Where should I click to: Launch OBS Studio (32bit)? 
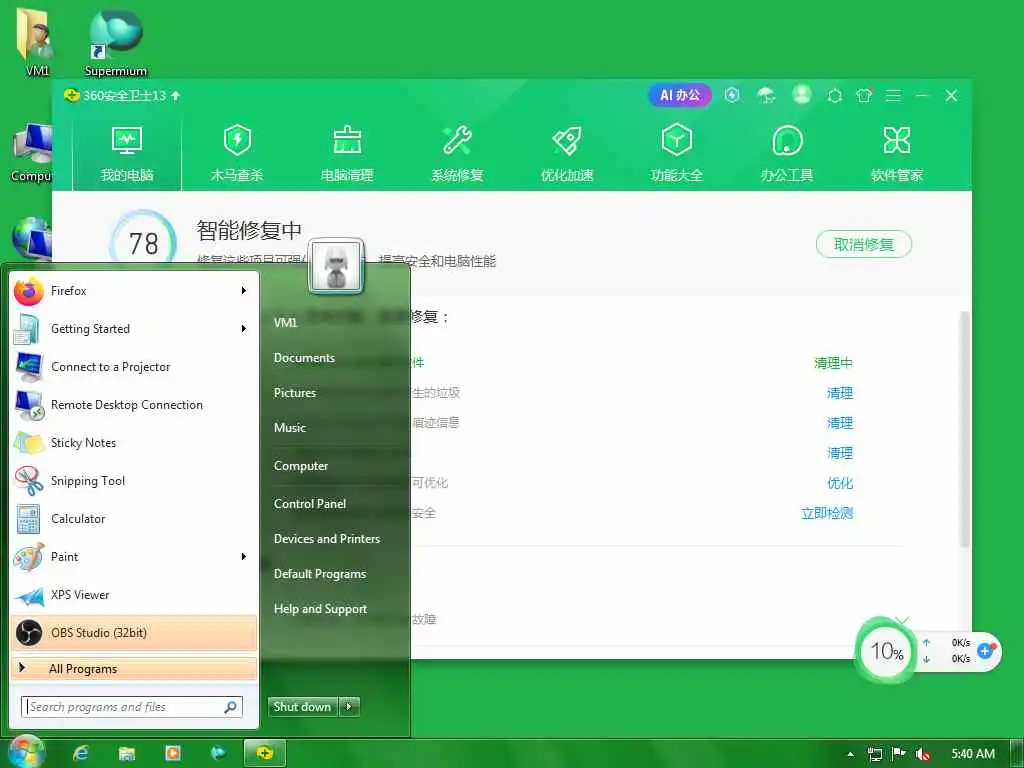(134, 633)
